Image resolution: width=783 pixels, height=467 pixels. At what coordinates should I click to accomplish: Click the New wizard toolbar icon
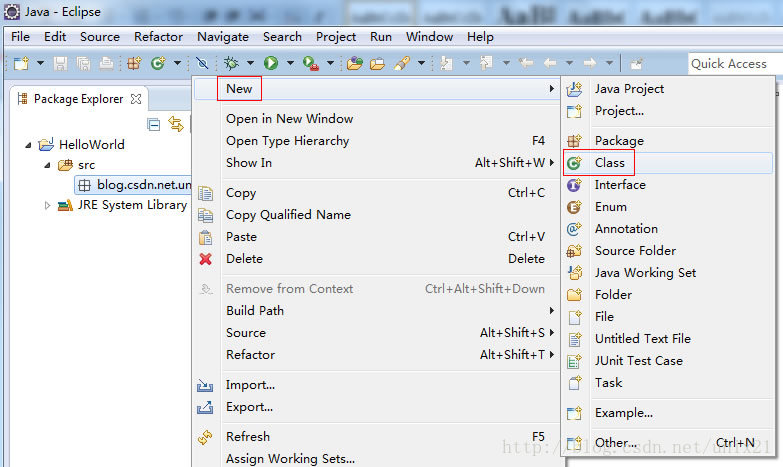point(21,63)
